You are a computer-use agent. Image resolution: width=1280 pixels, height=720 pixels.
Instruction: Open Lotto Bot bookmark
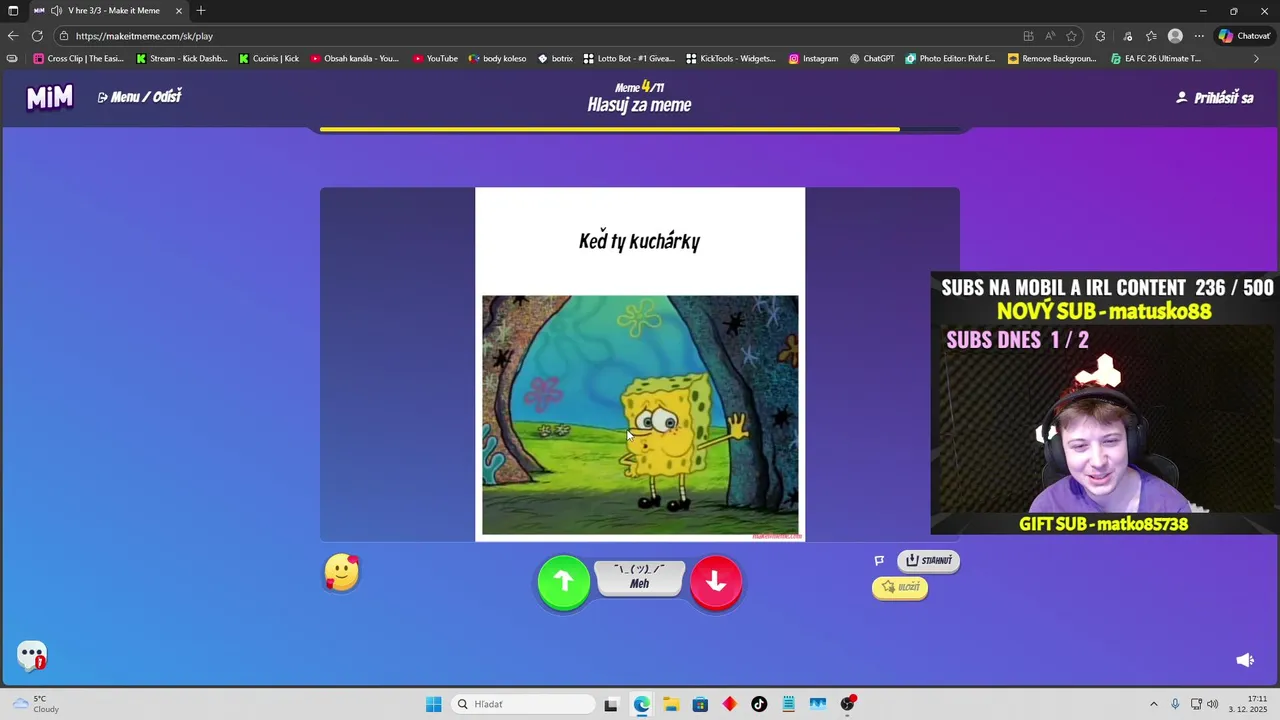click(x=629, y=59)
